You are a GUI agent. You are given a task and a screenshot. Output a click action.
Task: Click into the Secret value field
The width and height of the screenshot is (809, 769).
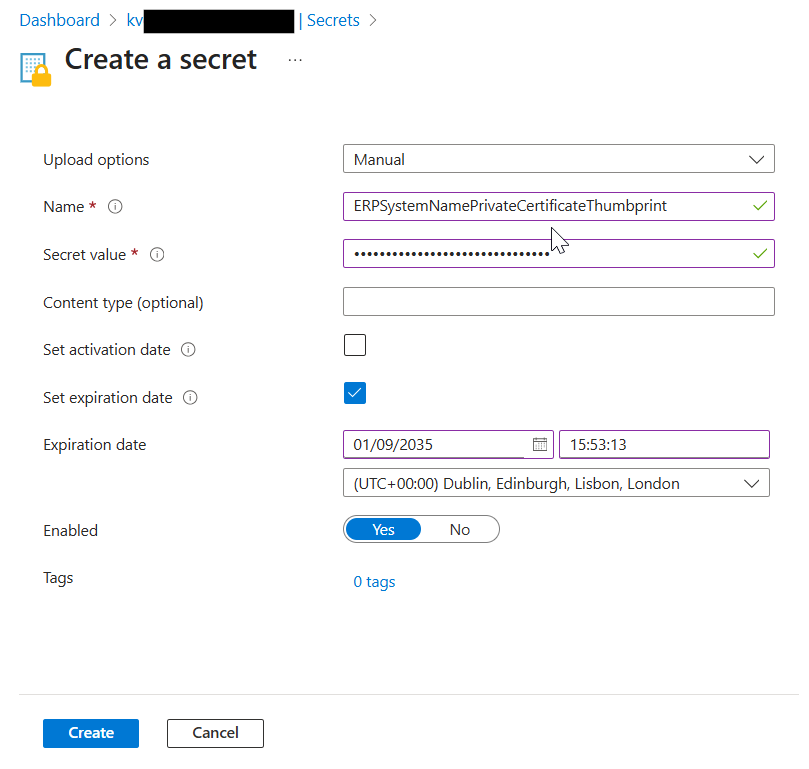click(x=559, y=254)
